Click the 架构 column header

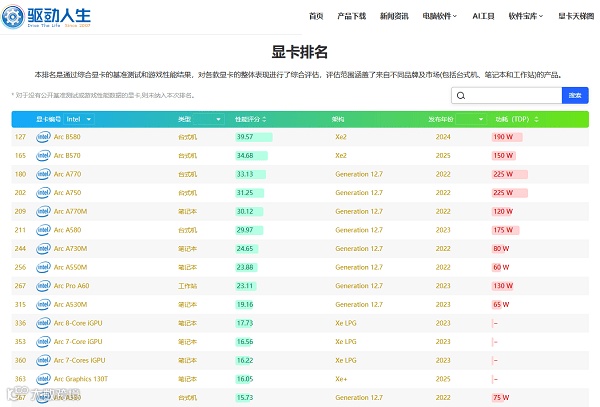pos(338,119)
